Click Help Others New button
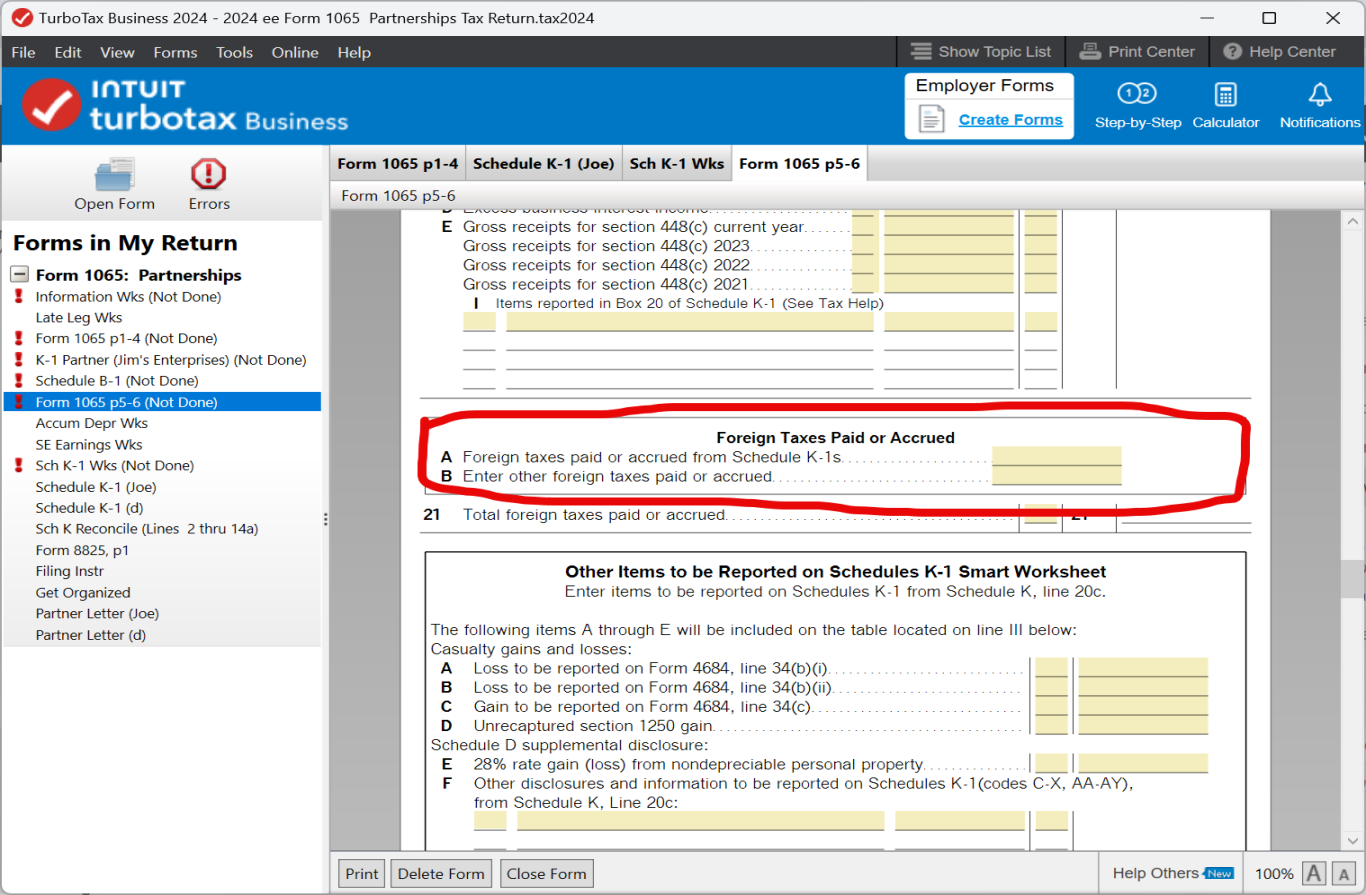The width and height of the screenshot is (1366, 895). [x=1174, y=873]
